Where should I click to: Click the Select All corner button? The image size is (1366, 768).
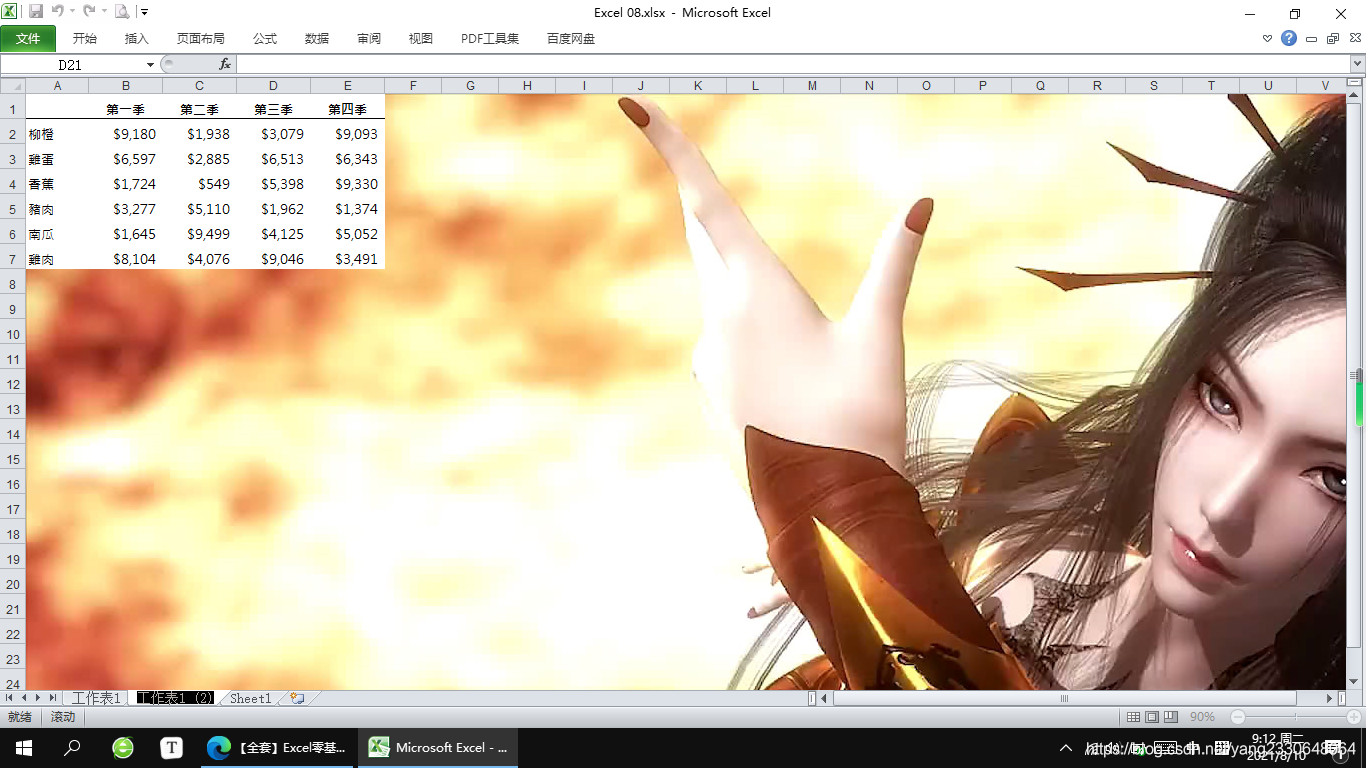[13, 85]
